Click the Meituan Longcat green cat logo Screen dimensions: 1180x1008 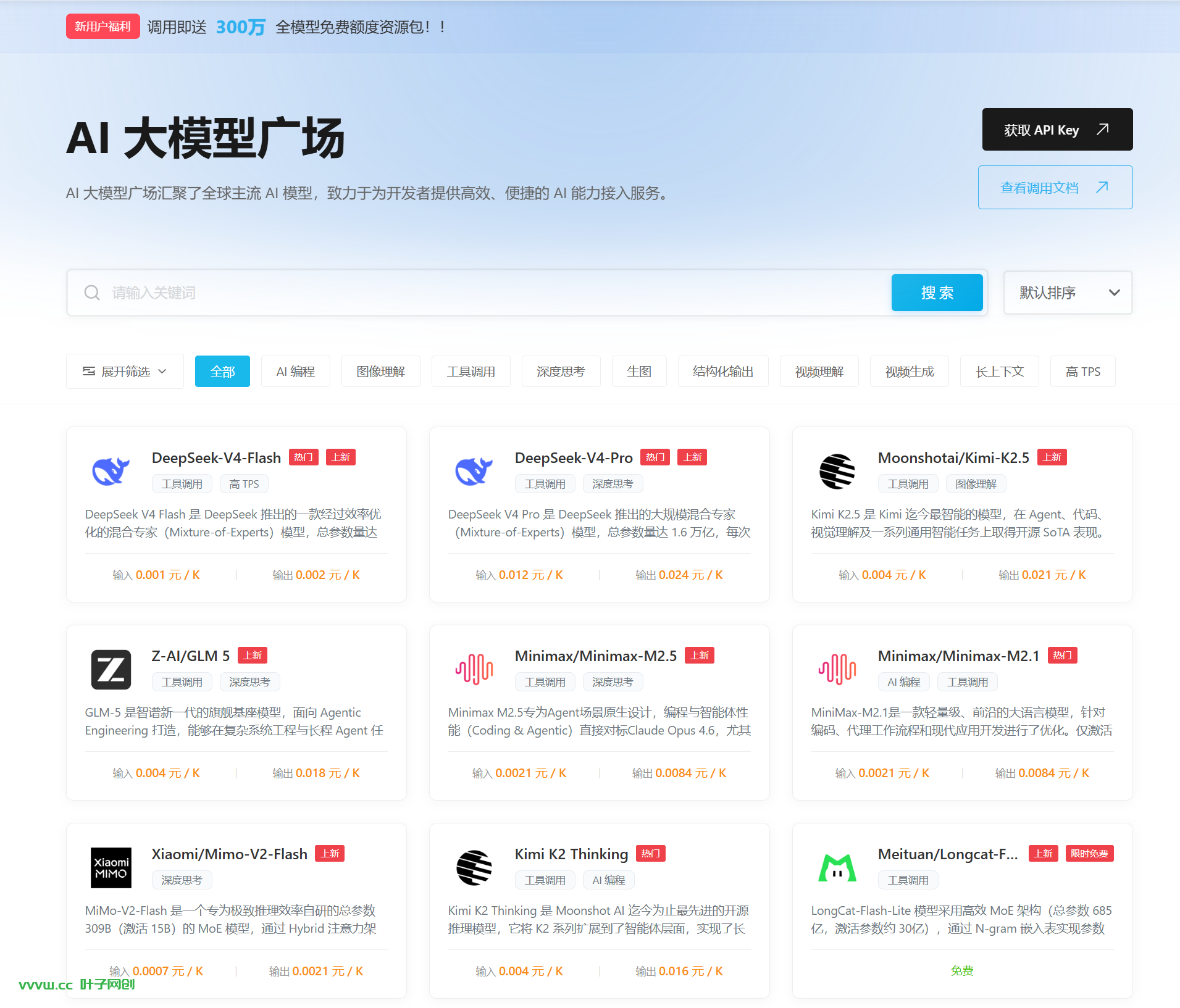[x=837, y=868]
